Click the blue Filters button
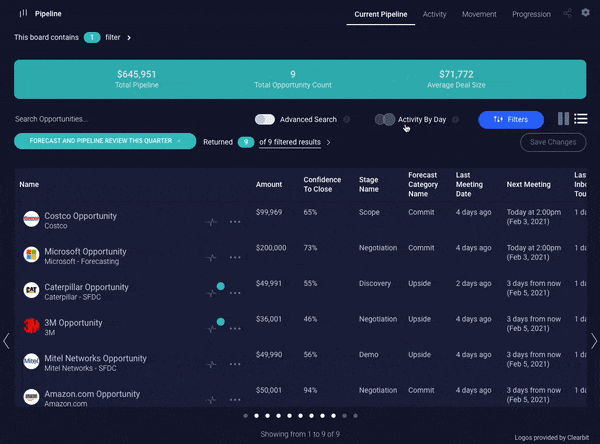Image resolution: width=600 pixels, height=444 pixels. [510, 120]
